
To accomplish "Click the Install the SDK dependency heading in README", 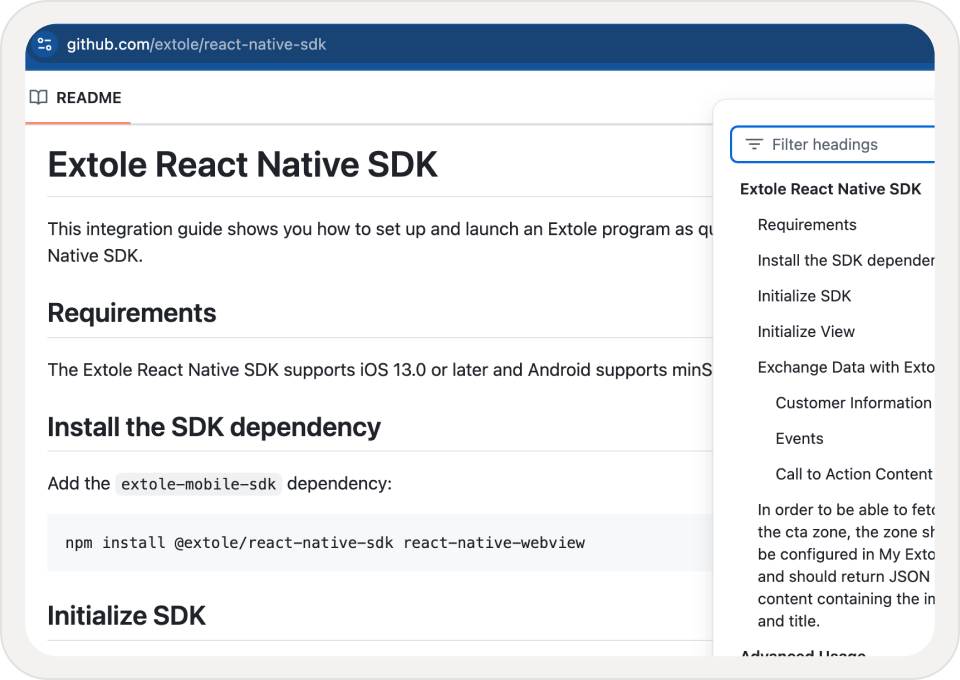I will [214, 427].
